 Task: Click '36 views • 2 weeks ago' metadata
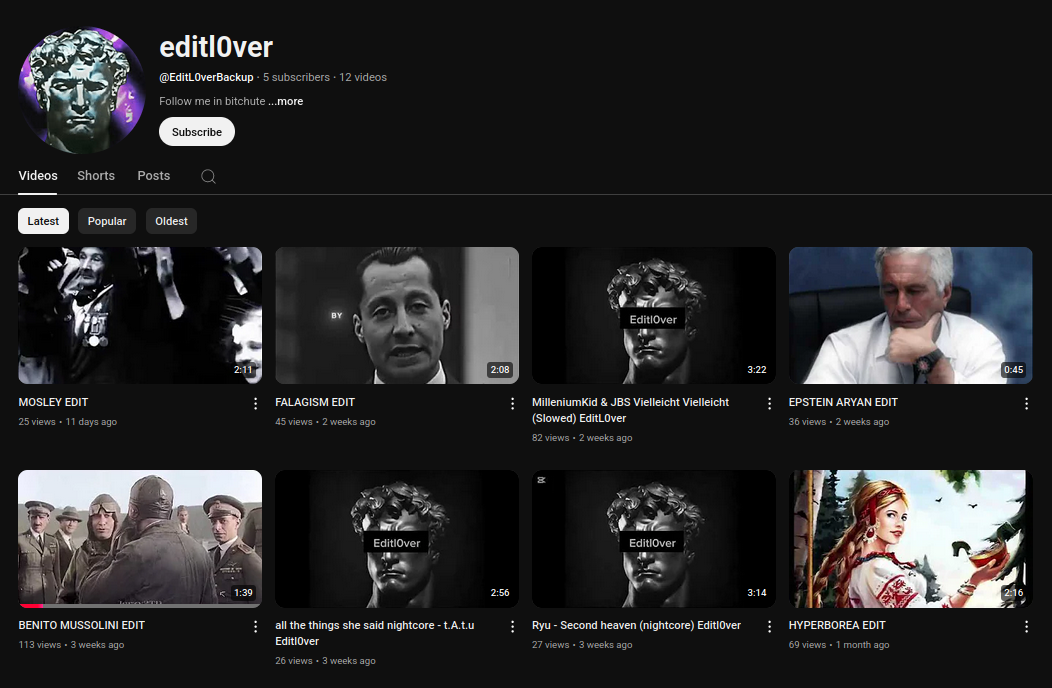pos(839,422)
